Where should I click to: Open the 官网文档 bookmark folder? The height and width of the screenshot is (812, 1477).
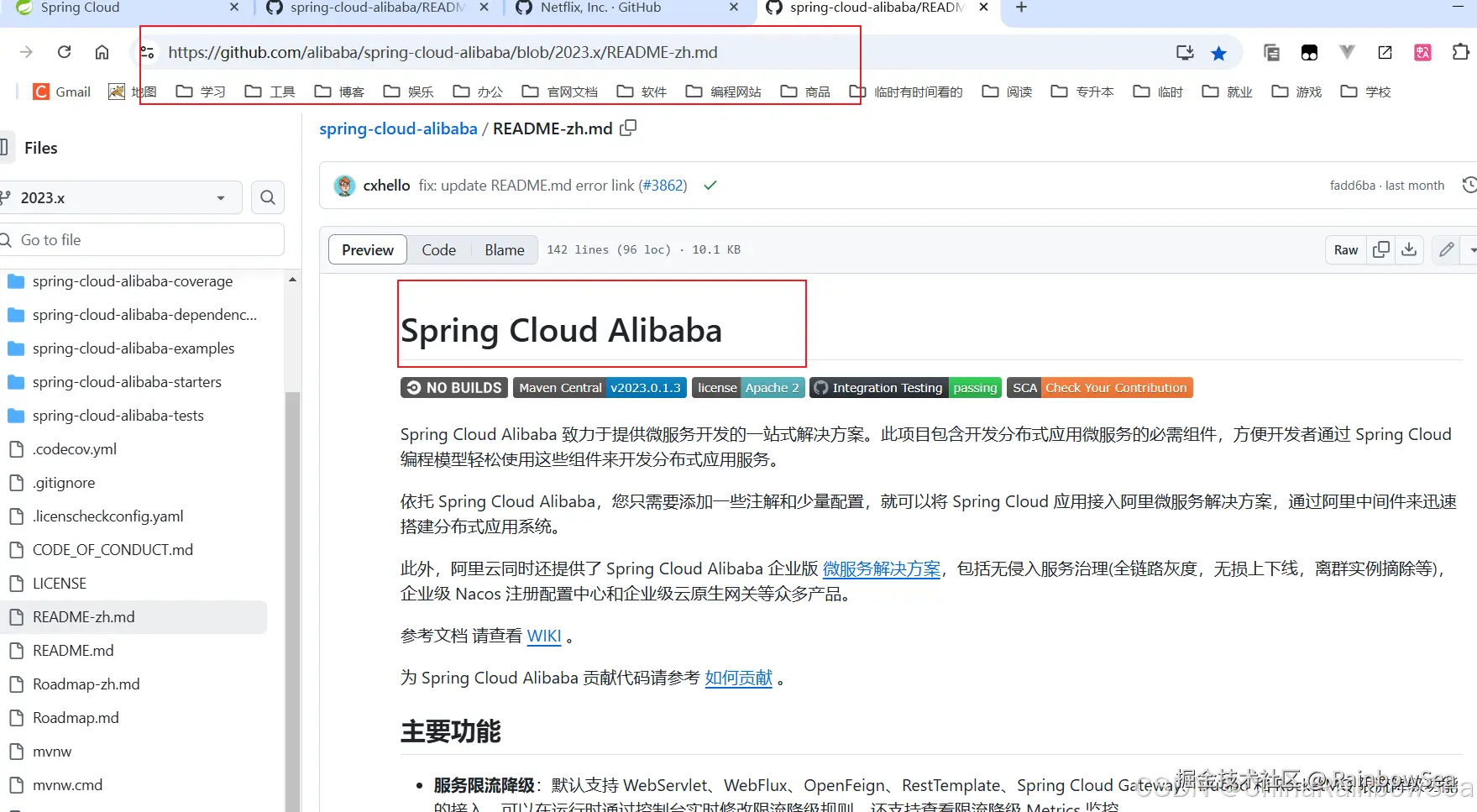[x=559, y=92]
